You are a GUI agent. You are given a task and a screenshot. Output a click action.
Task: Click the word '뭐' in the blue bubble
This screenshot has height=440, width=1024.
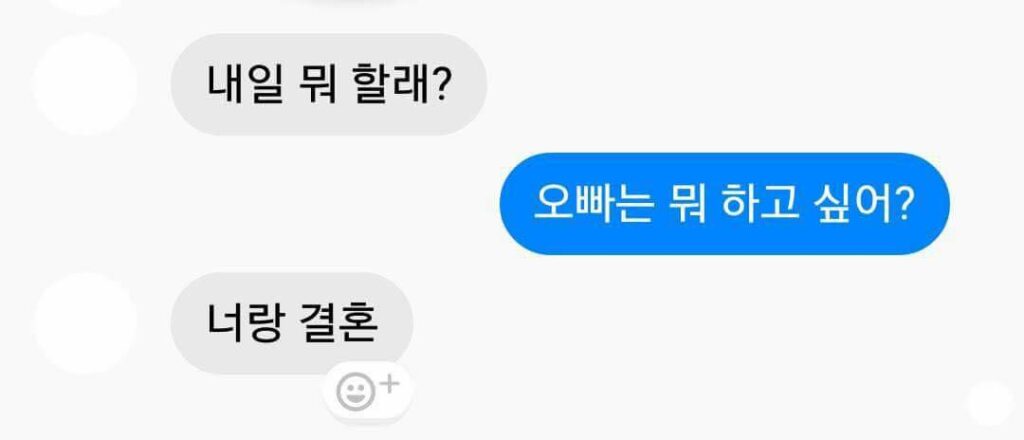pos(688,204)
